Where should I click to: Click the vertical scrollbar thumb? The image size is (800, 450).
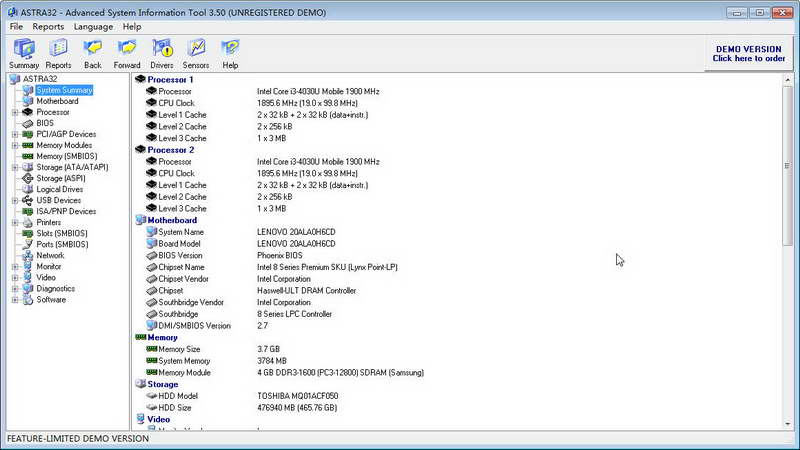point(787,166)
